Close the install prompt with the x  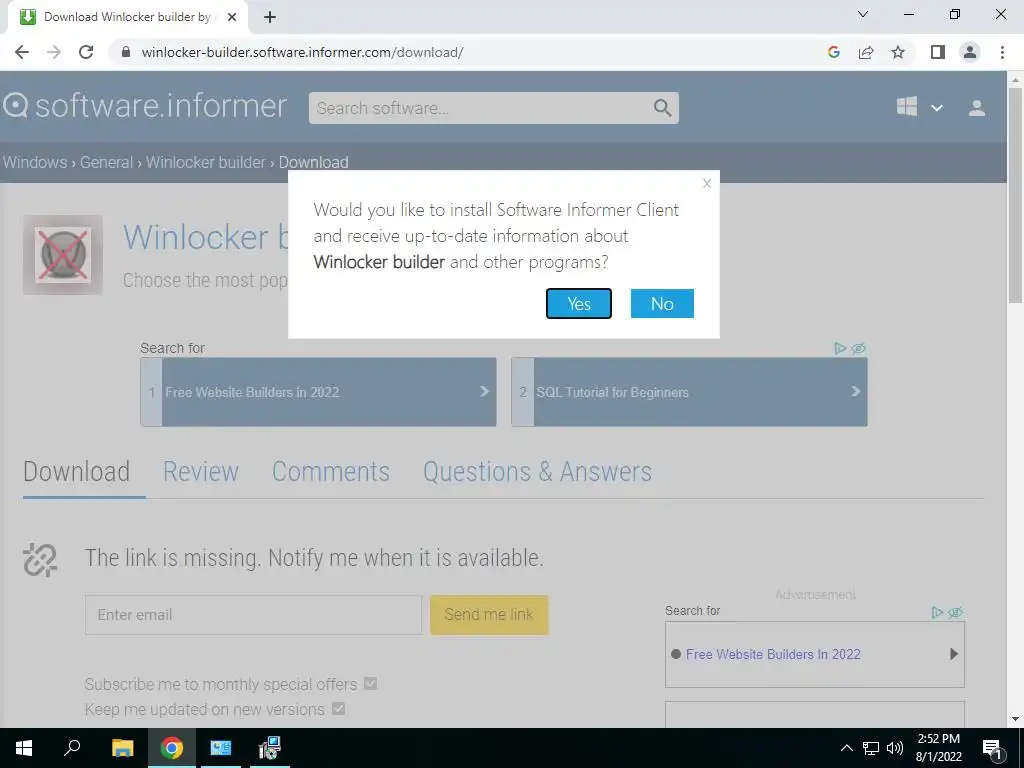(707, 184)
